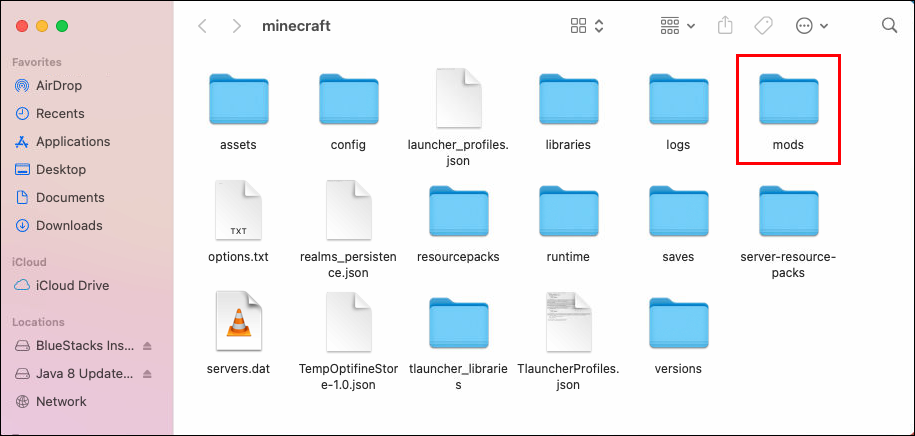
Task: Click the green full-screen window button
Action: [62, 26]
